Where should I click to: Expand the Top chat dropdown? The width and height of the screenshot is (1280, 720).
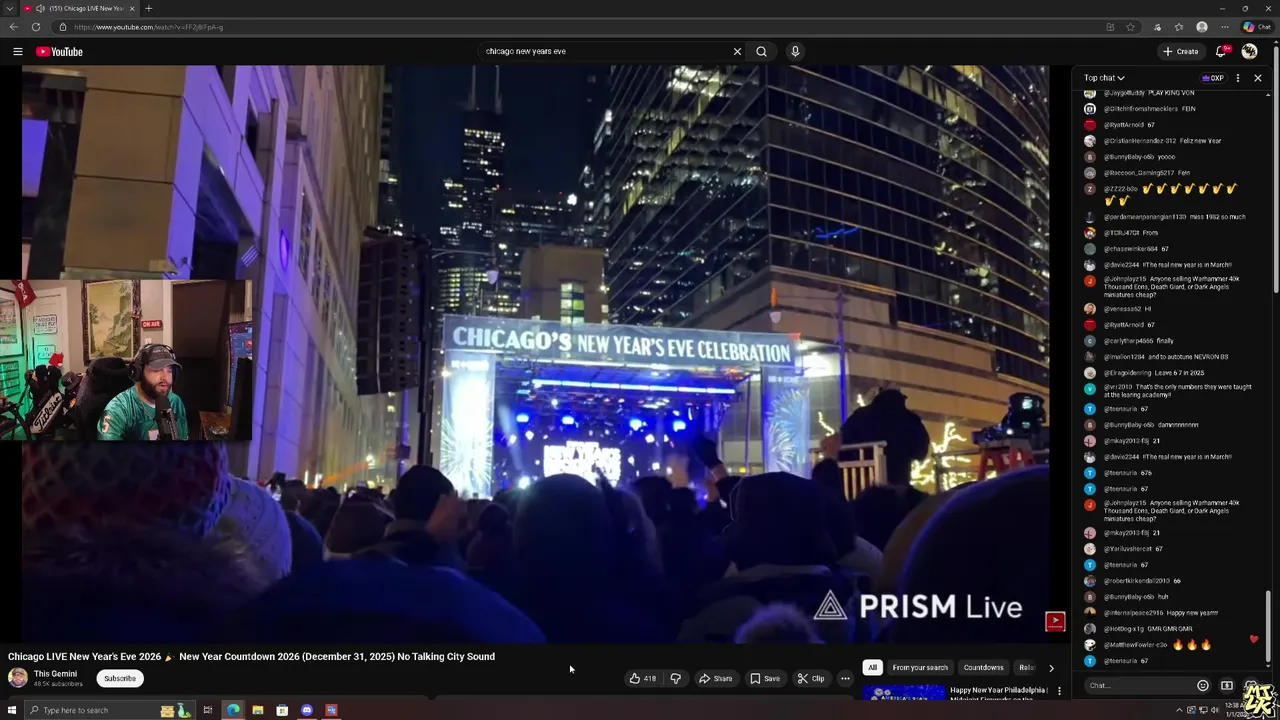click(1104, 78)
